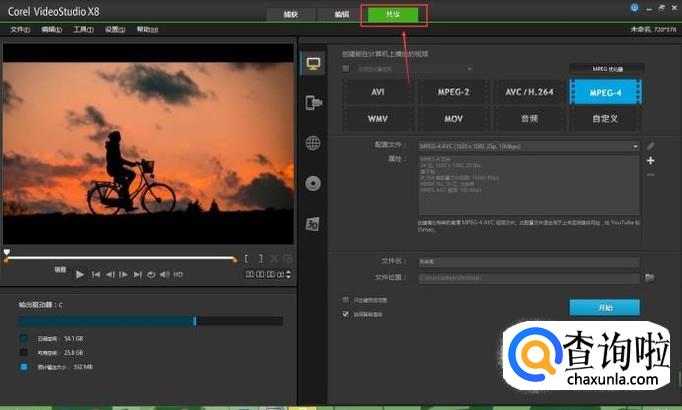Uncheck the checked option above the taskbar
The height and width of the screenshot is (410, 682).
click(x=346, y=313)
